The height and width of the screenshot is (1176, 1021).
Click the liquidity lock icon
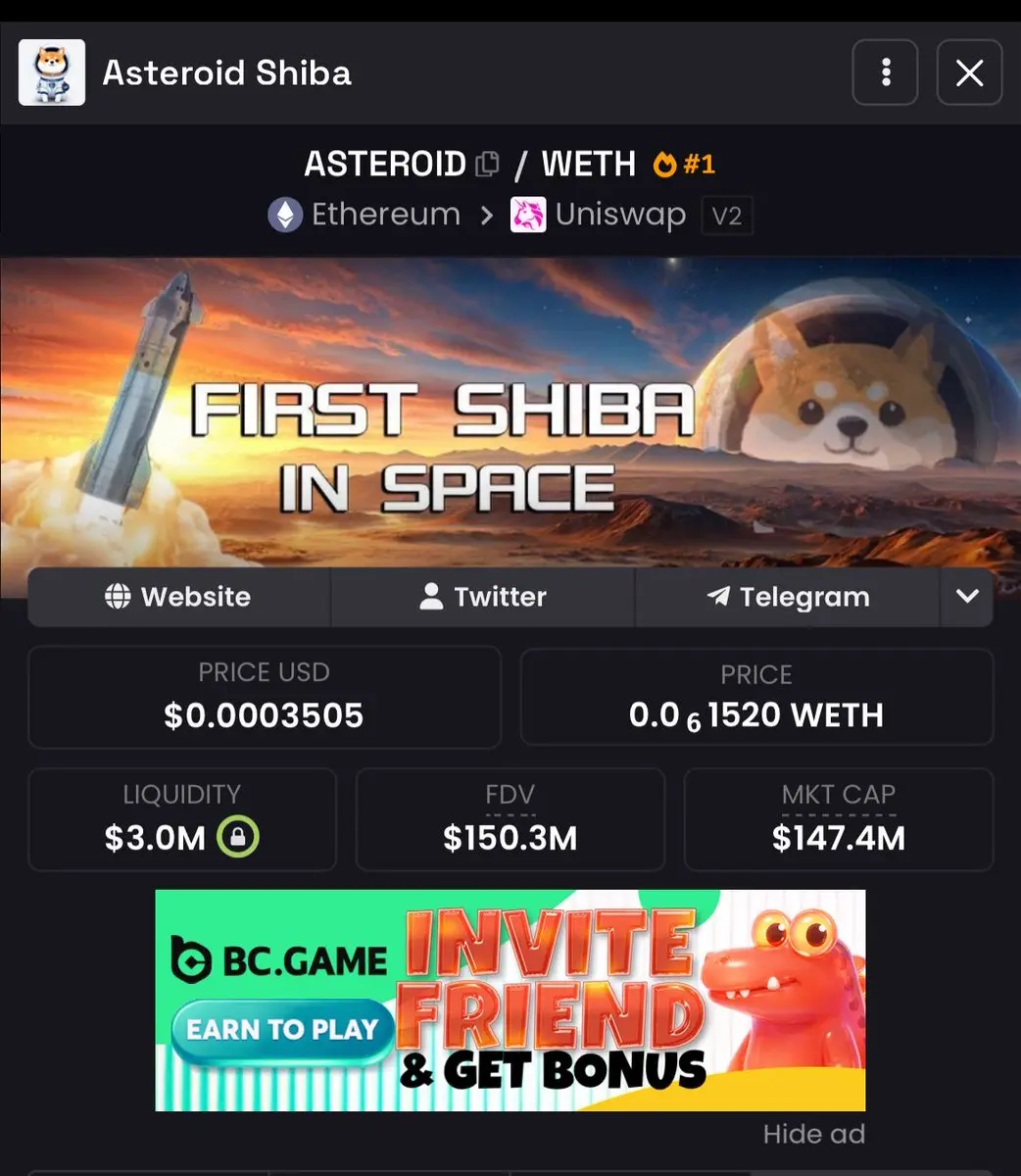tap(238, 838)
